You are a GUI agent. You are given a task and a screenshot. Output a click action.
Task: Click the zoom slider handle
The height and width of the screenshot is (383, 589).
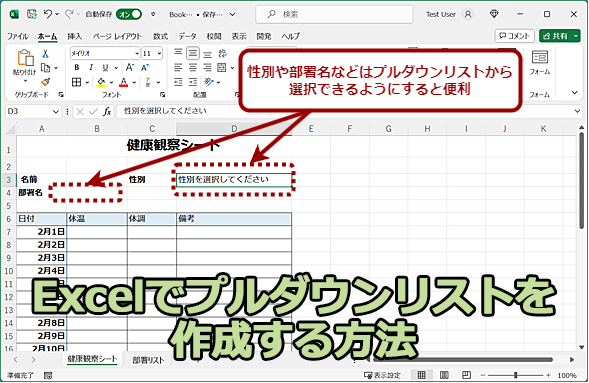point(516,375)
